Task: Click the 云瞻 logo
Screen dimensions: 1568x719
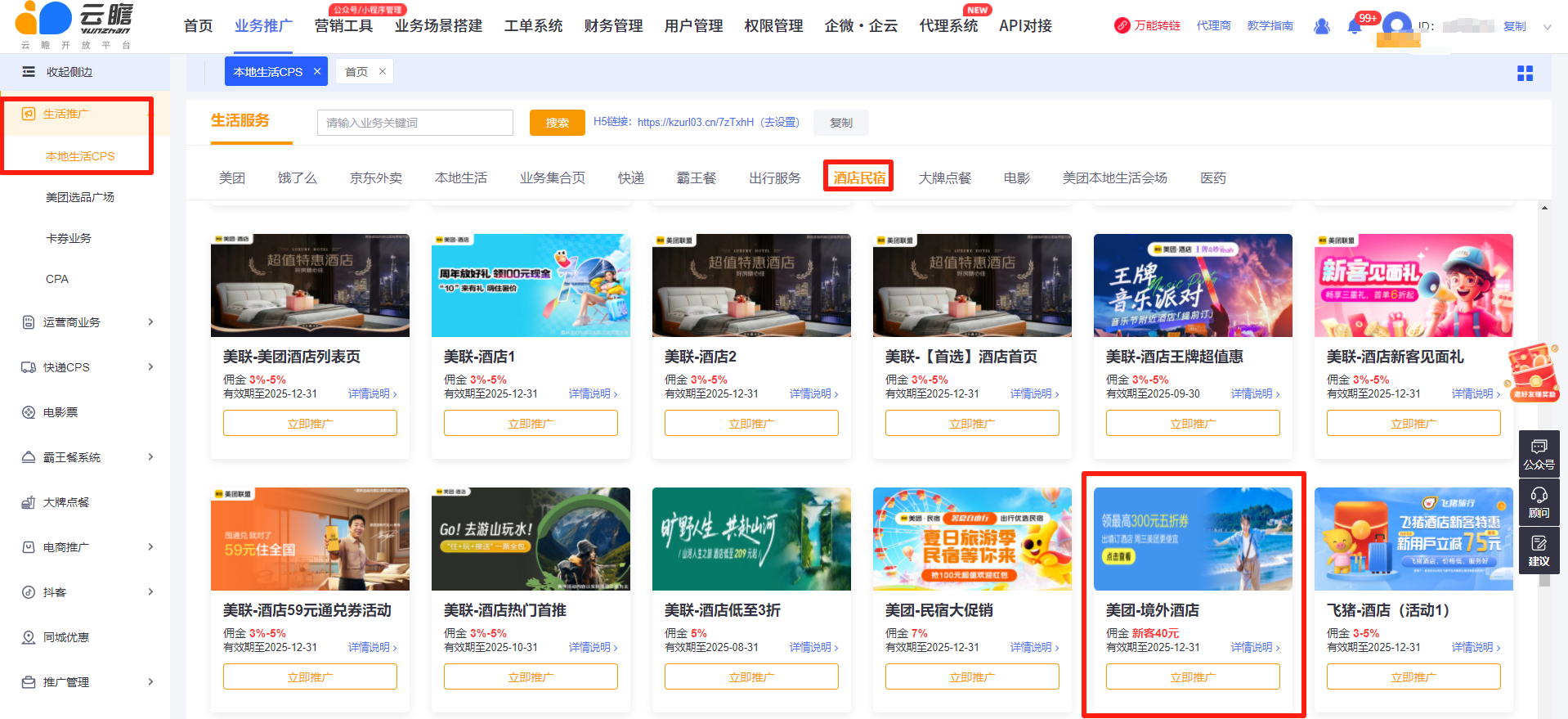Action: tap(74, 25)
